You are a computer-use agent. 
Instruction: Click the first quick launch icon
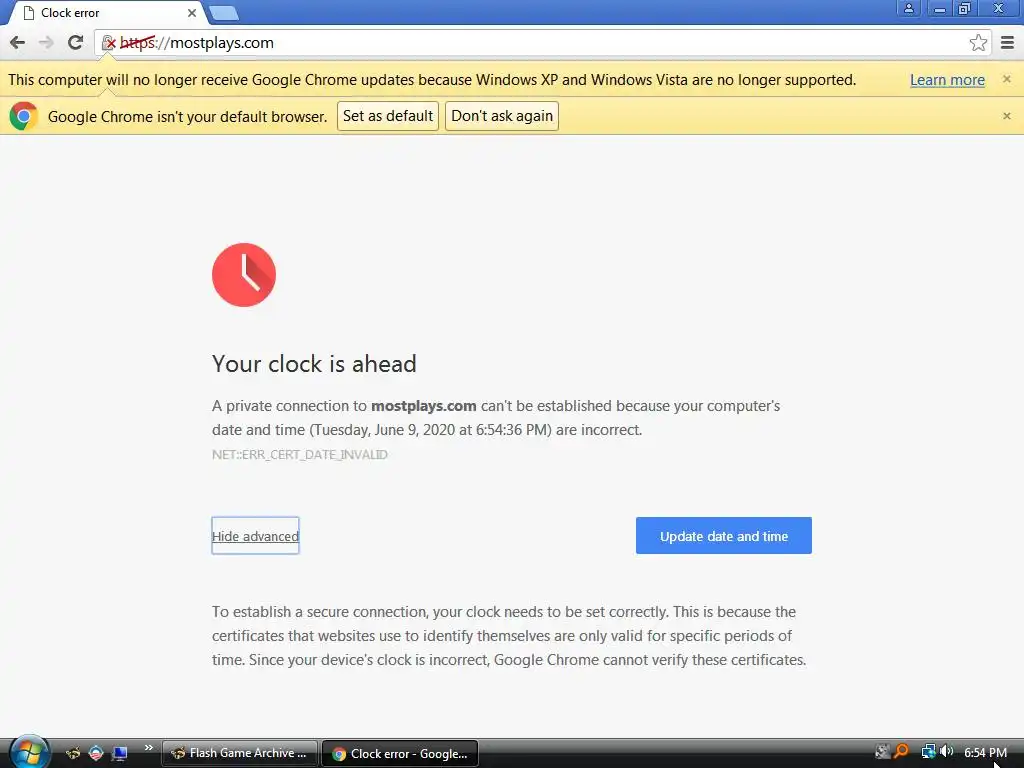tap(73, 753)
